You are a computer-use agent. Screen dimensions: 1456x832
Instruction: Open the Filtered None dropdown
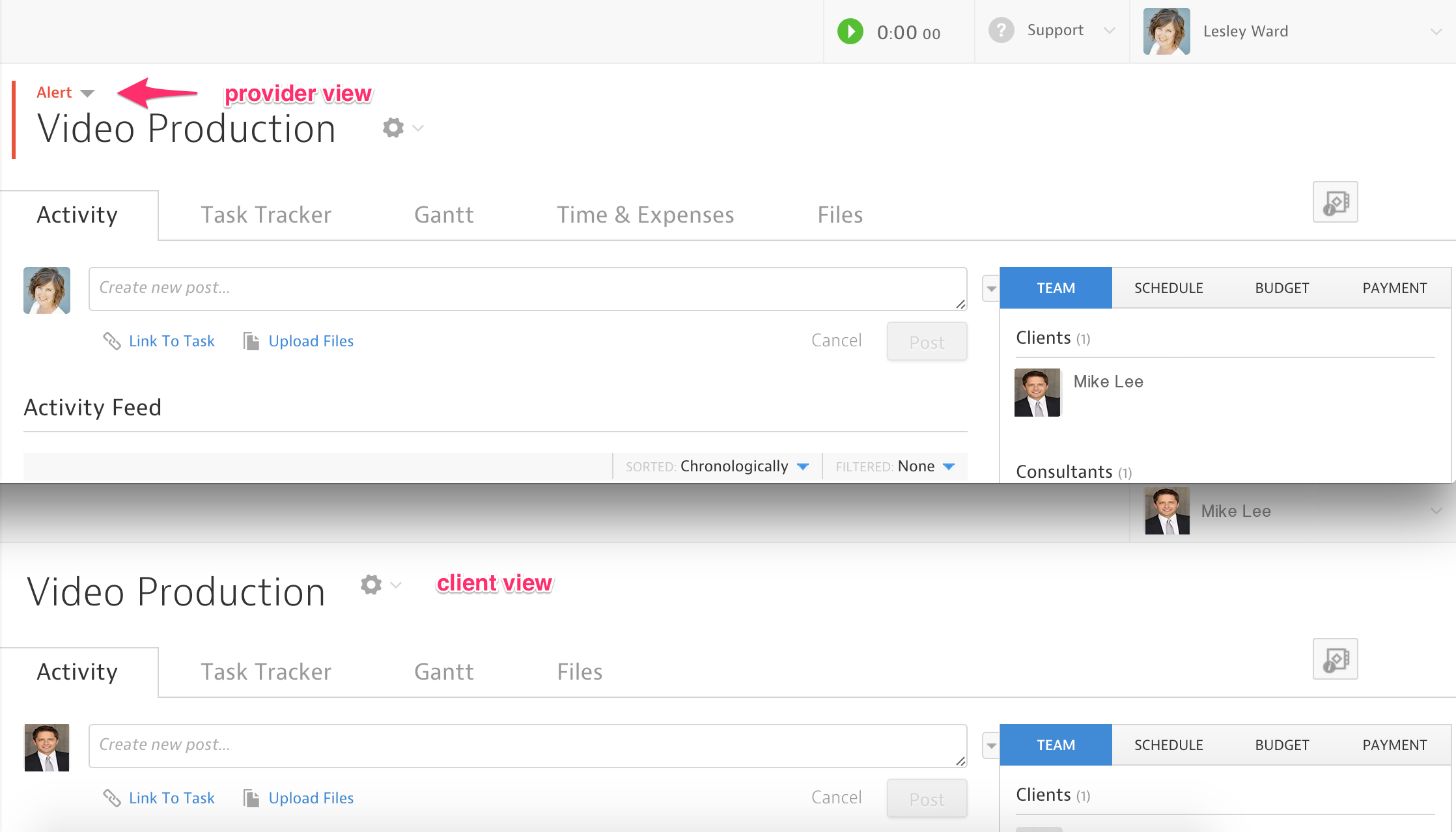pyautogui.click(x=916, y=466)
